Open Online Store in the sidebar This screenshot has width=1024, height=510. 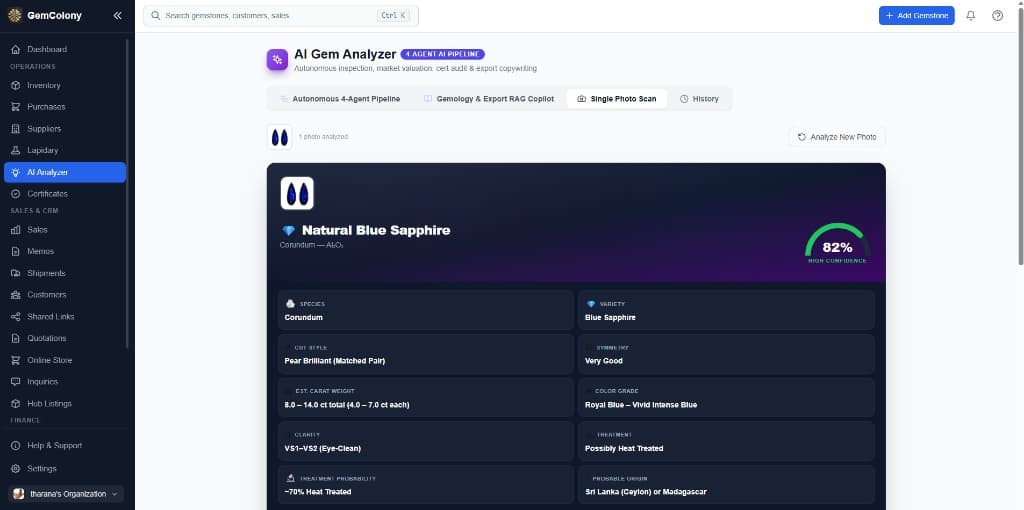(65, 360)
